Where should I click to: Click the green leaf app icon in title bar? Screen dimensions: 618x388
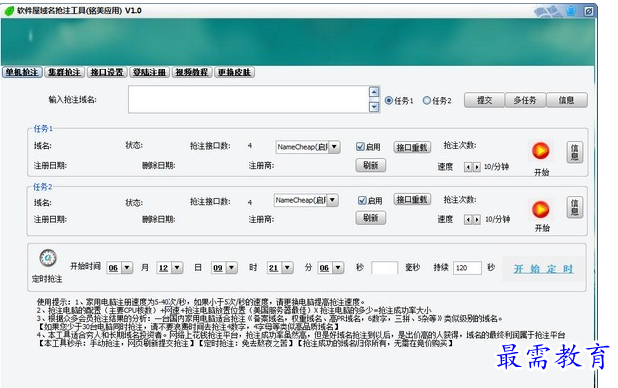click(x=9, y=11)
